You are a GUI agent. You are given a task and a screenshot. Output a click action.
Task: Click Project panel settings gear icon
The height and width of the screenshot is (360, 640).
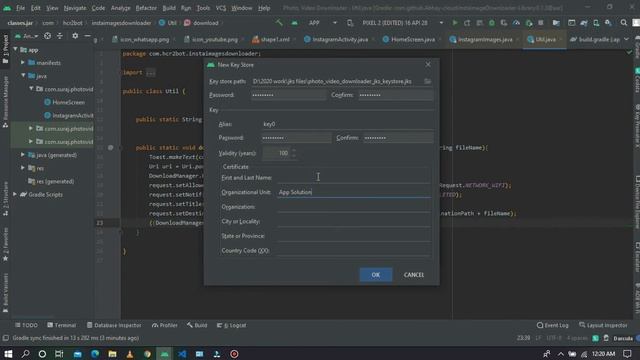[x=75, y=36]
